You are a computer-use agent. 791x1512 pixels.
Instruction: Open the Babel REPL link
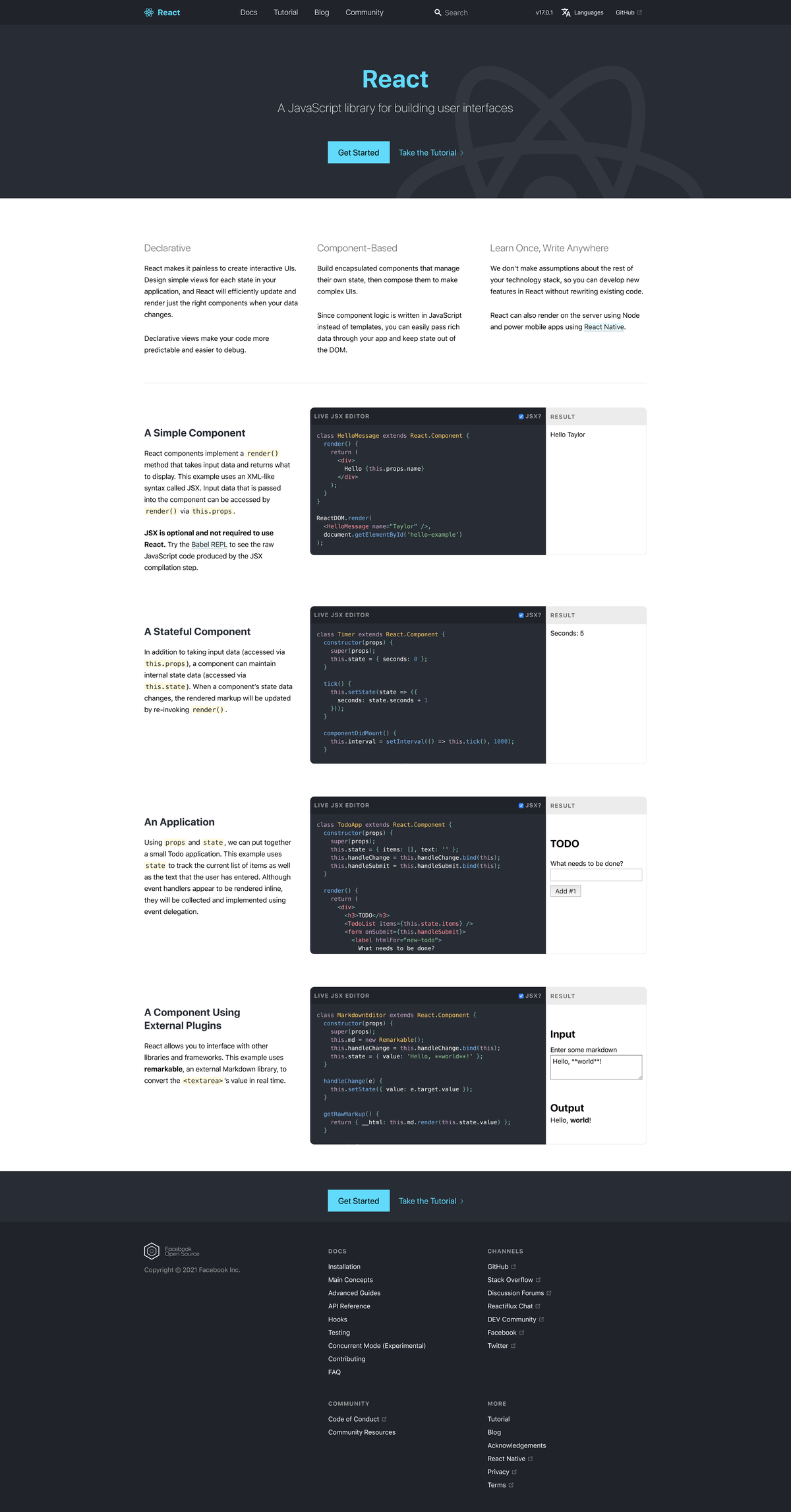[x=208, y=544]
